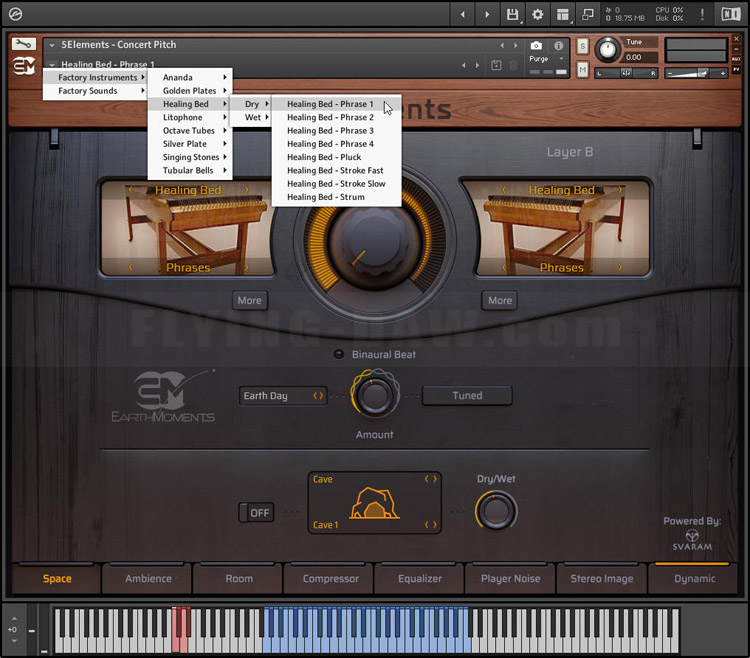Switch the Space effect OFF toggle
This screenshot has height=658, width=750.
[256, 513]
